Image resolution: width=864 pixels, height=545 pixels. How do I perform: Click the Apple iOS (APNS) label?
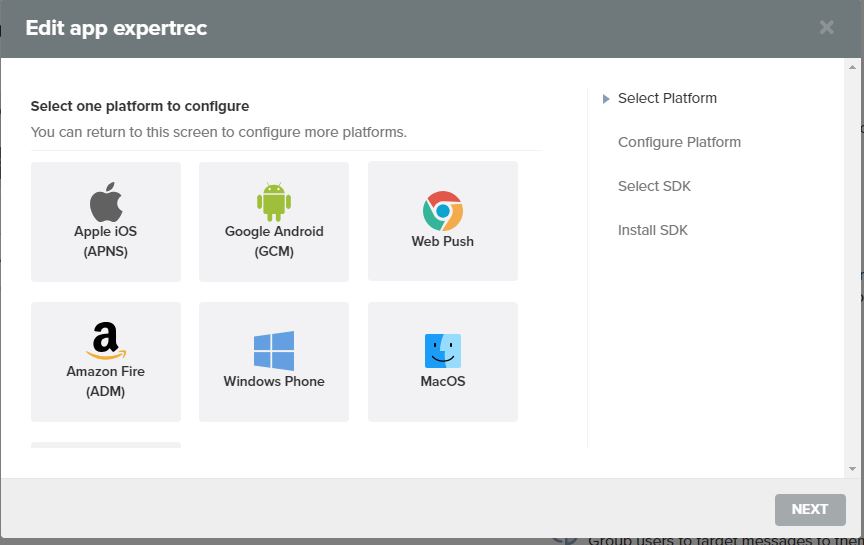pos(106,241)
